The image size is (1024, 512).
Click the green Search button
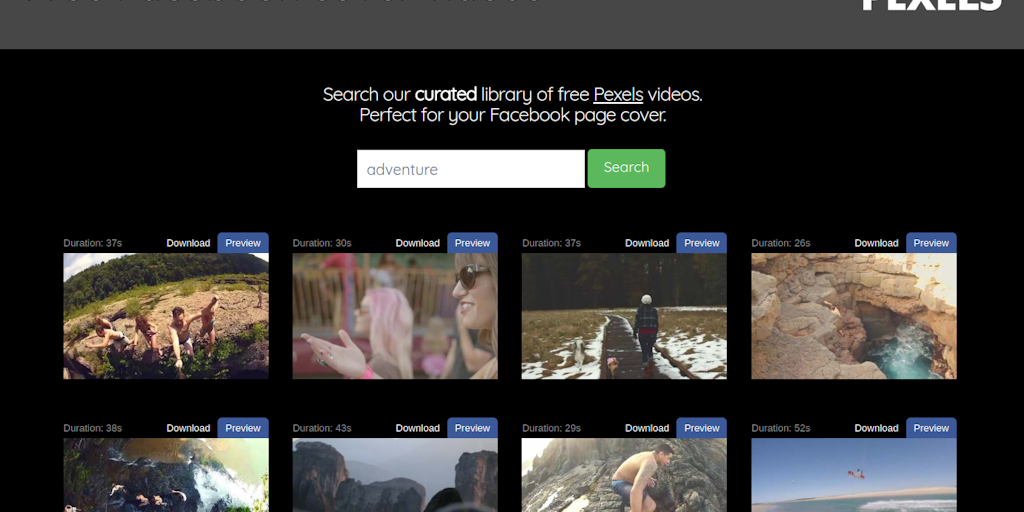626,168
